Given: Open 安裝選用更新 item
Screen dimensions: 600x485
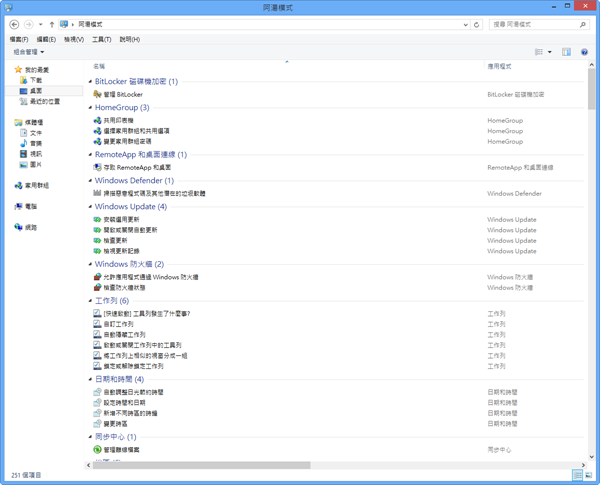Looking at the screenshot, I should pos(116,219).
